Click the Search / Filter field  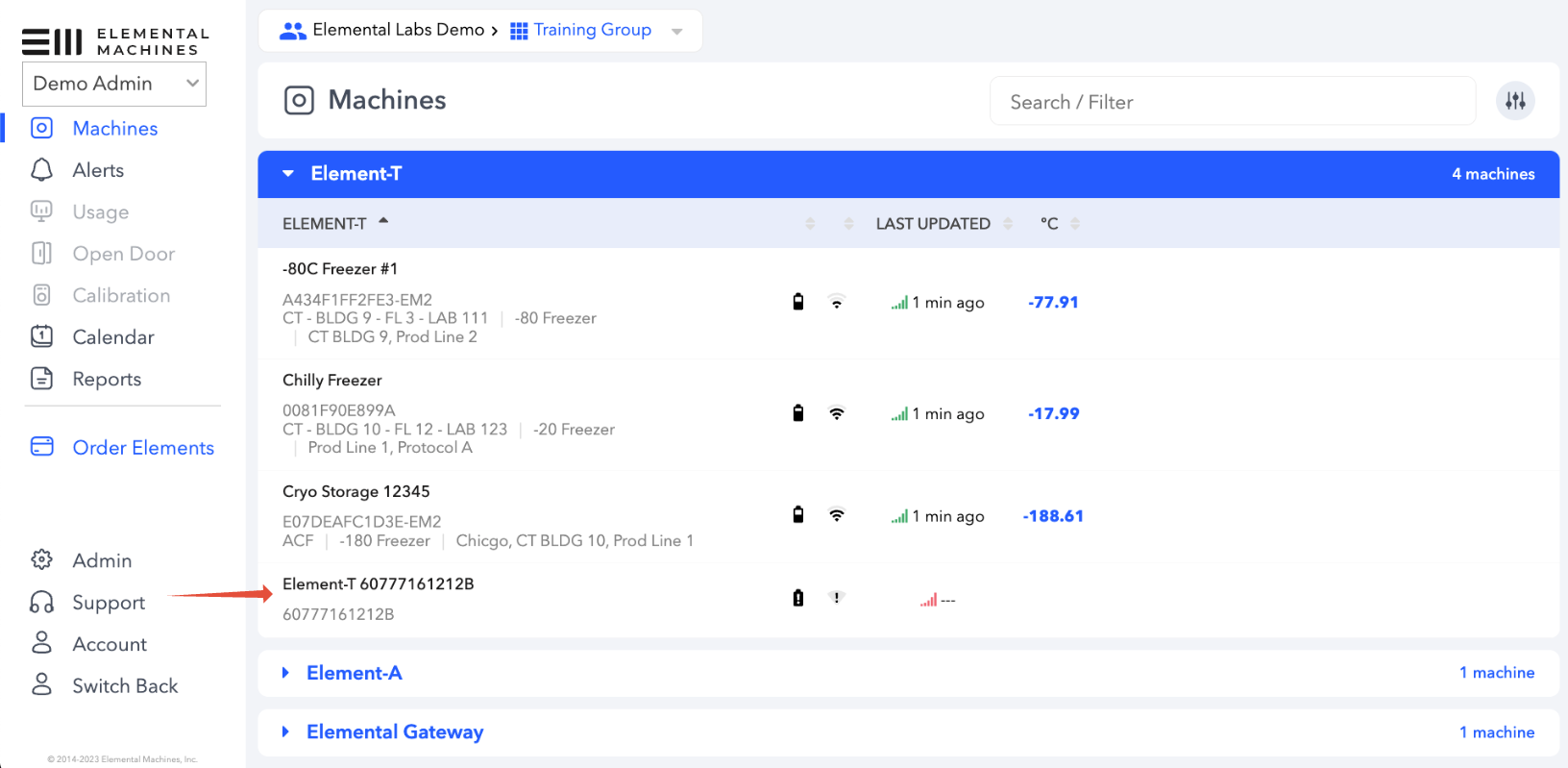(x=1233, y=101)
